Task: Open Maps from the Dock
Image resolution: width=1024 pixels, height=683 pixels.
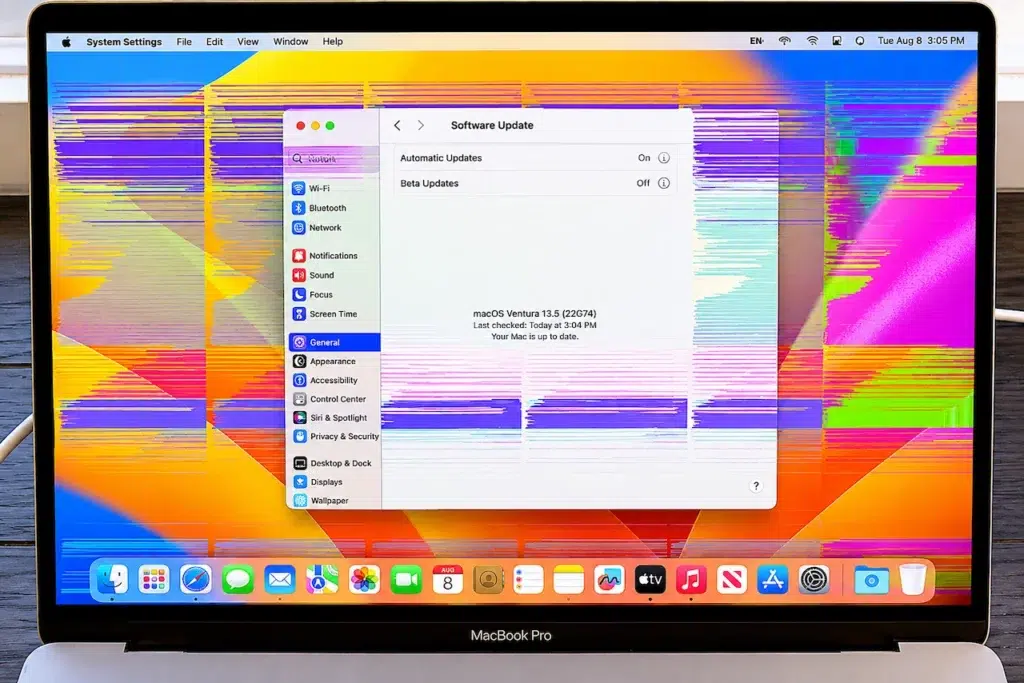Action: click(322, 579)
